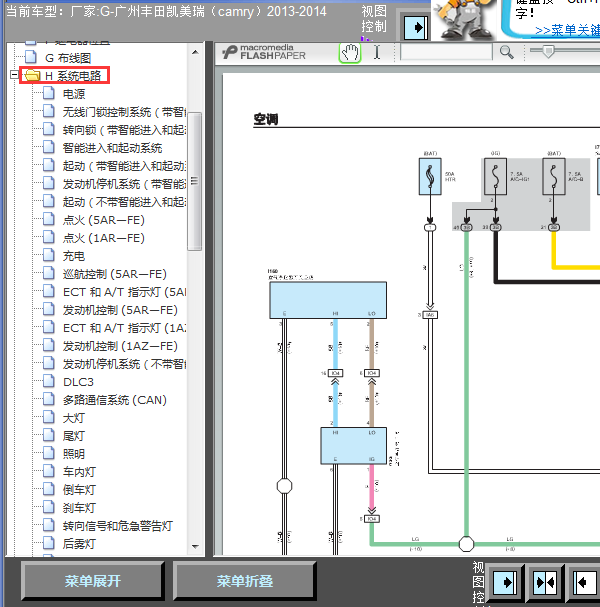Click the page icon beside DLC3
600x607 pixels.
point(49,381)
